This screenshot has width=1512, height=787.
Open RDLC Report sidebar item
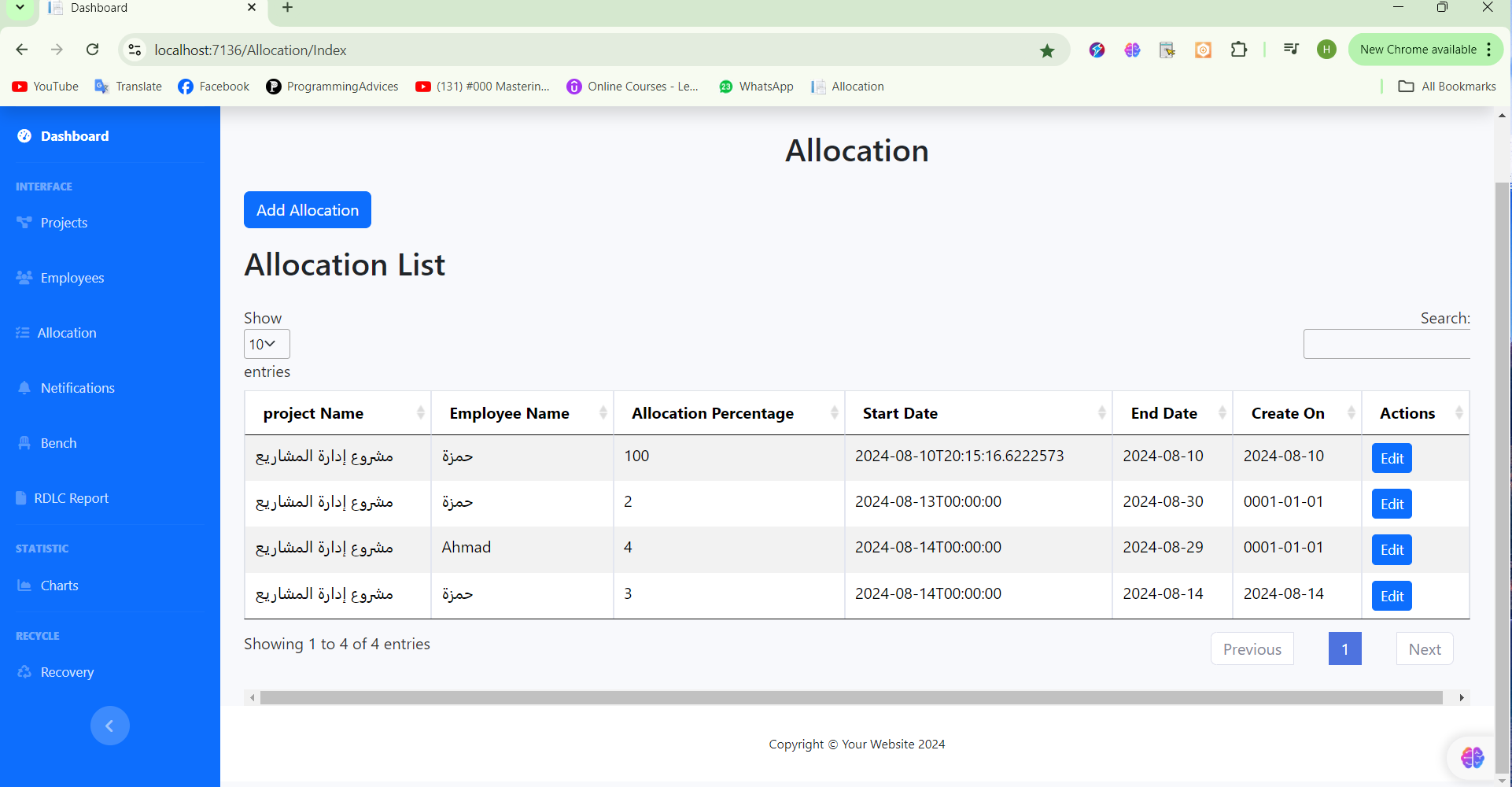tap(71, 498)
